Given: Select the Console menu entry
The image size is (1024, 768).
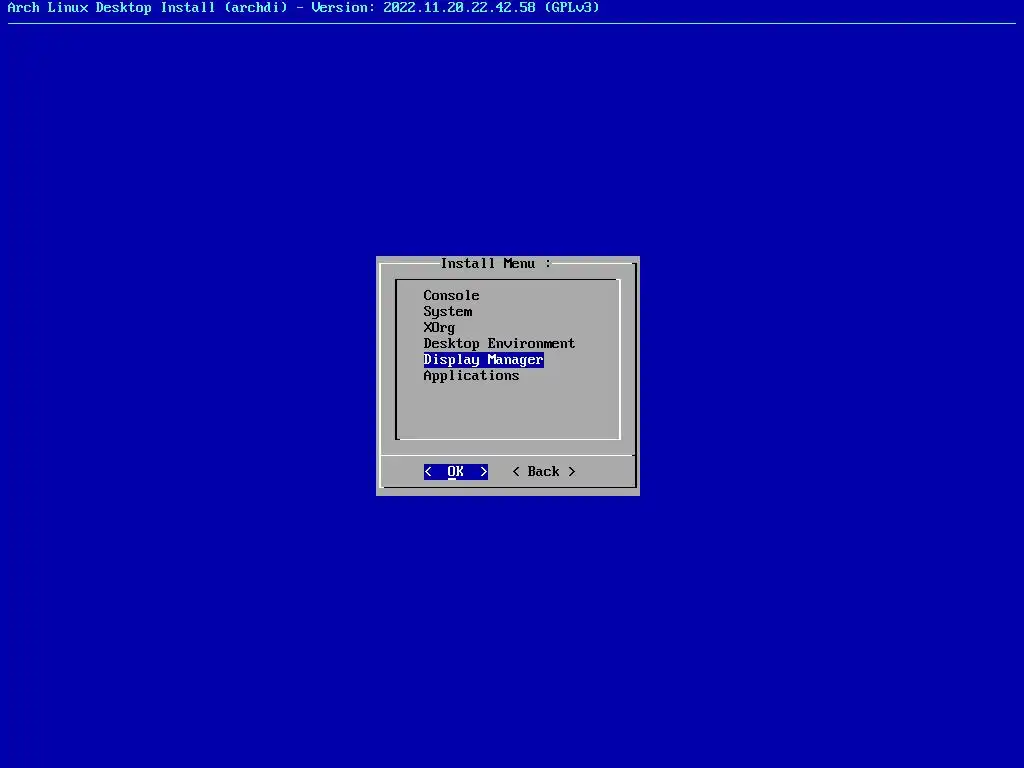Looking at the screenshot, I should (x=451, y=295).
